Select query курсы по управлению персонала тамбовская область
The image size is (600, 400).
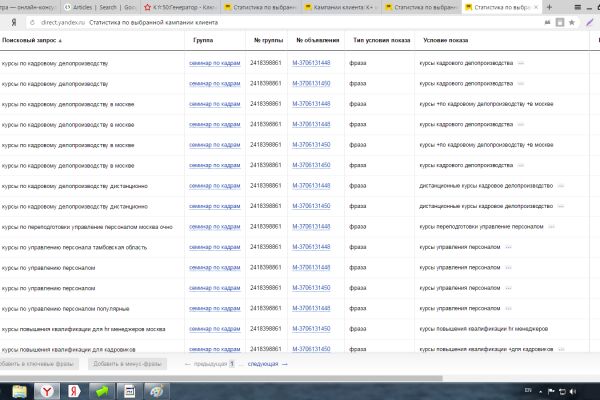[75, 248]
